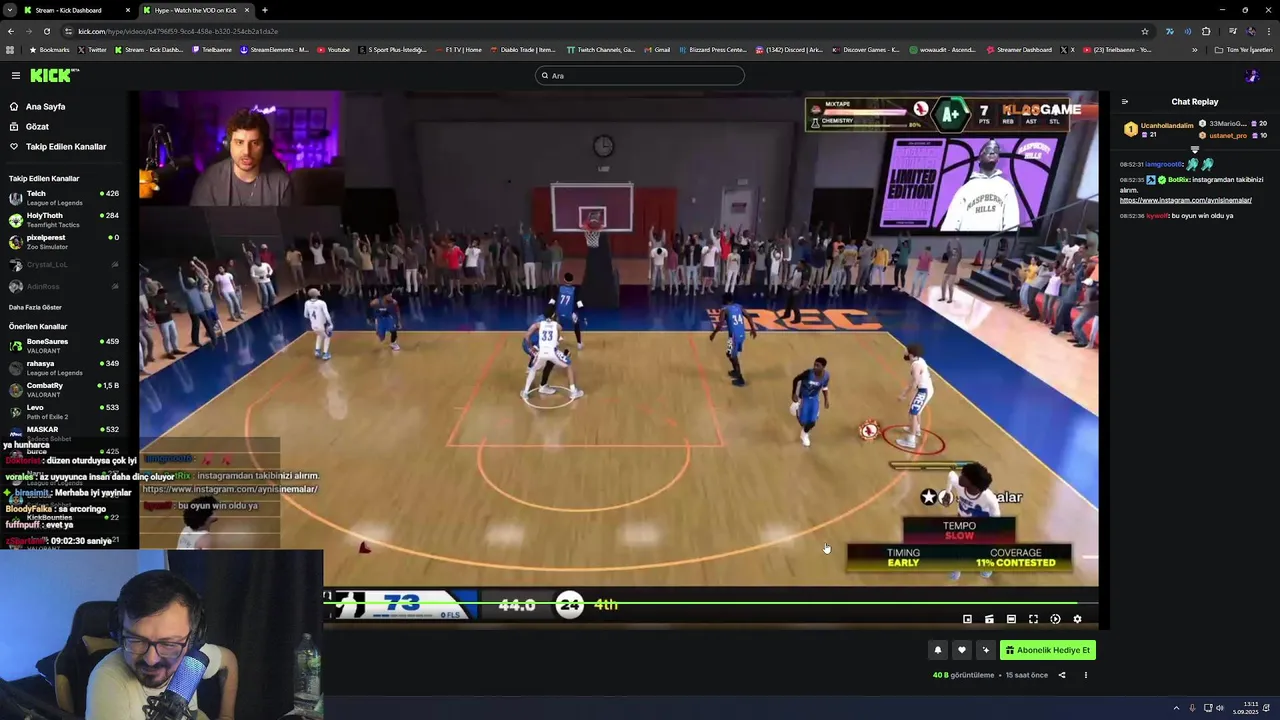
Task: Click the heart follow button below video
Action: click(962, 650)
